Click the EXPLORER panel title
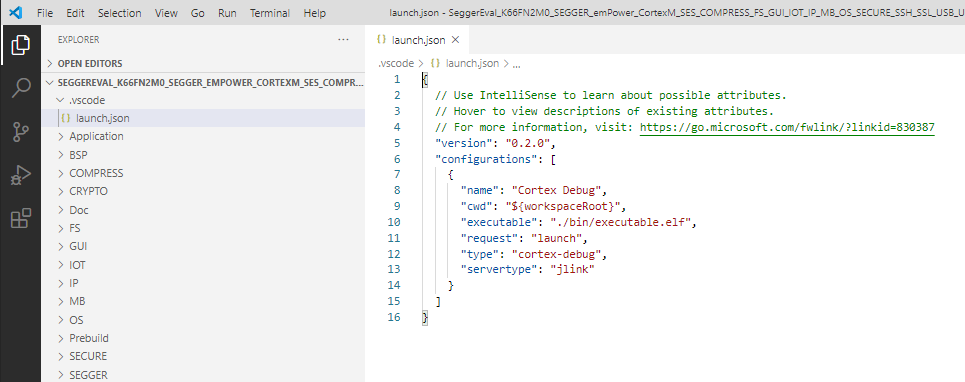The width and height of the screenshot is (965, 382). (78, 39)
